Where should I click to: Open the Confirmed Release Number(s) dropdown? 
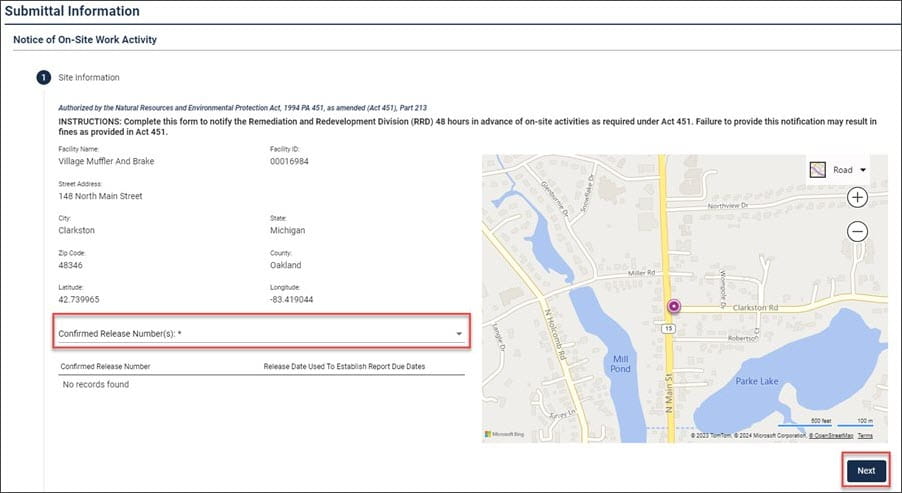[261, 333]
